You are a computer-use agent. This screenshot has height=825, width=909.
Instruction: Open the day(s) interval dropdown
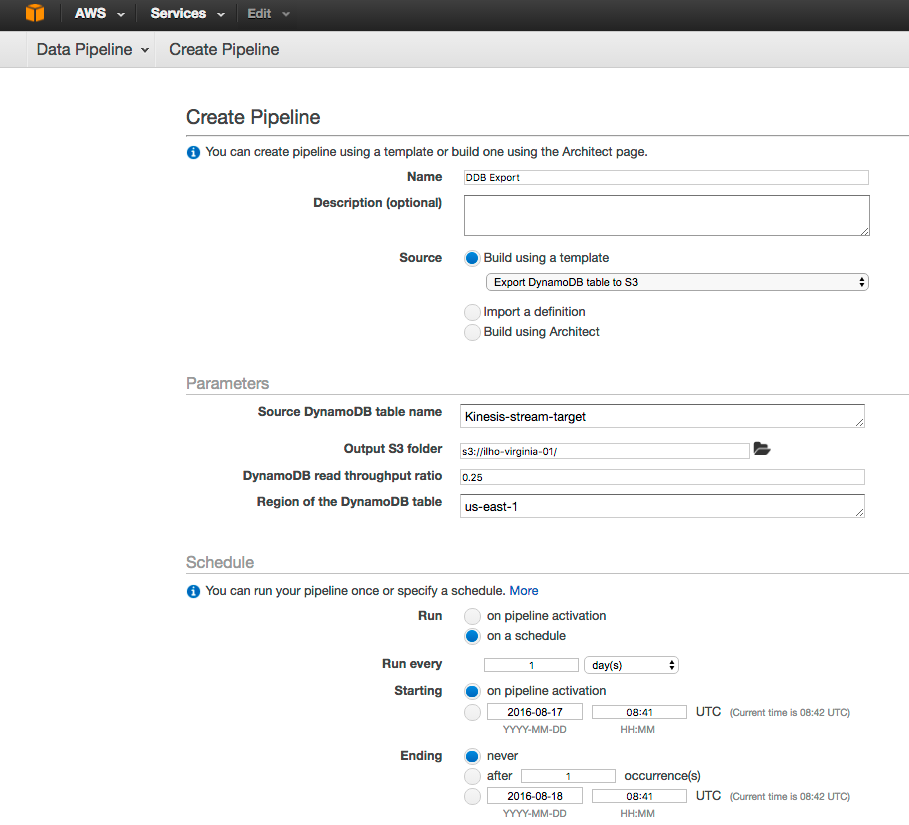631,665
